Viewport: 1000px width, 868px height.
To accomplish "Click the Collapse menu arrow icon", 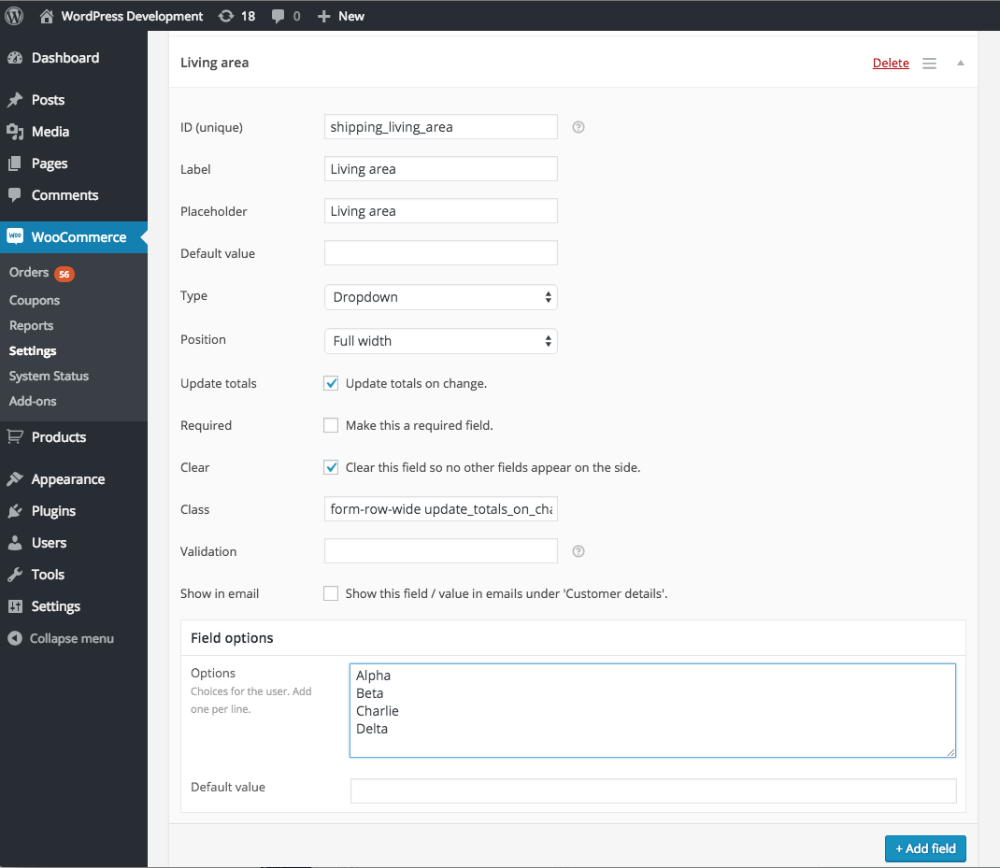I will [15, 638].
